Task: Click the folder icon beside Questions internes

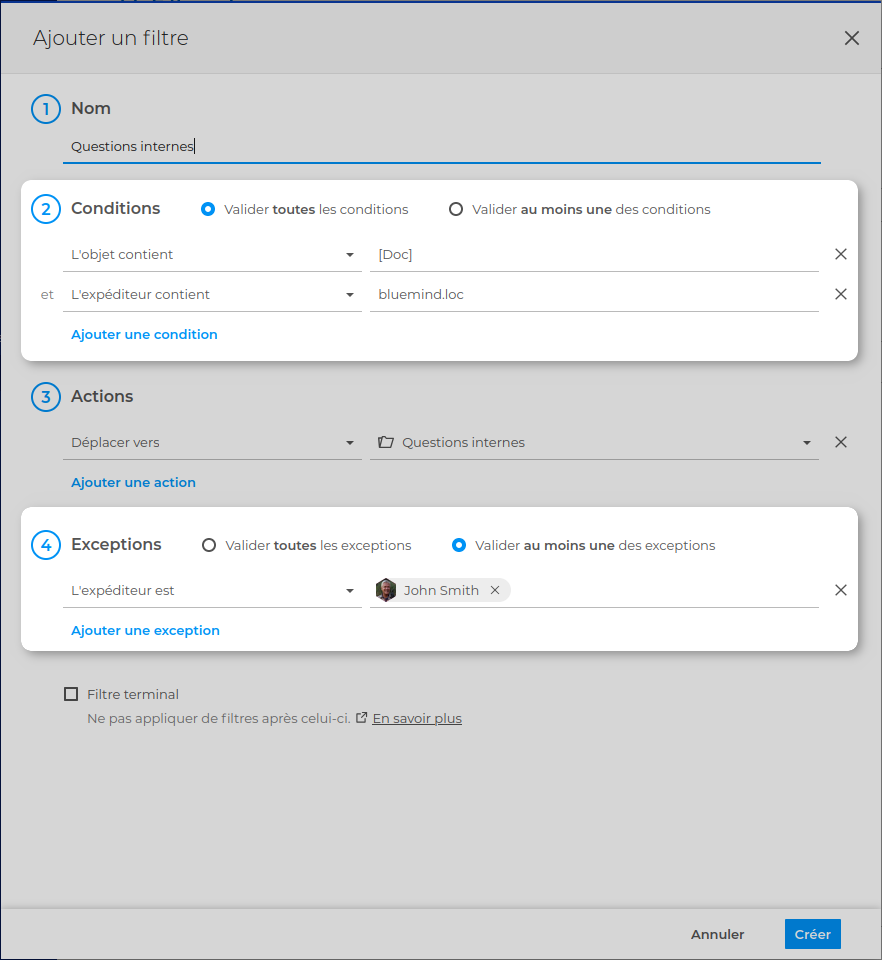Action: [385, 442]
